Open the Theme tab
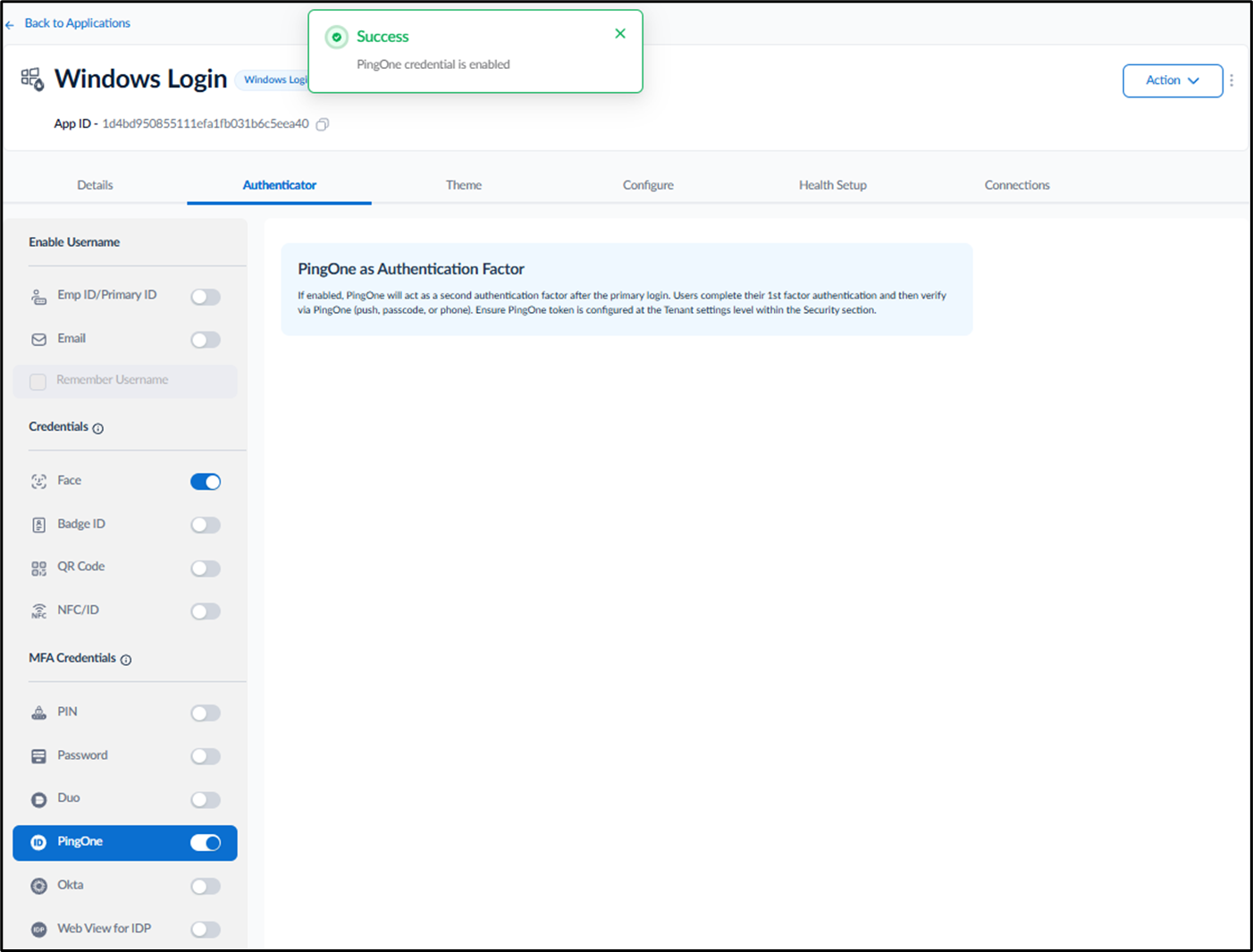 click(464, 185)
